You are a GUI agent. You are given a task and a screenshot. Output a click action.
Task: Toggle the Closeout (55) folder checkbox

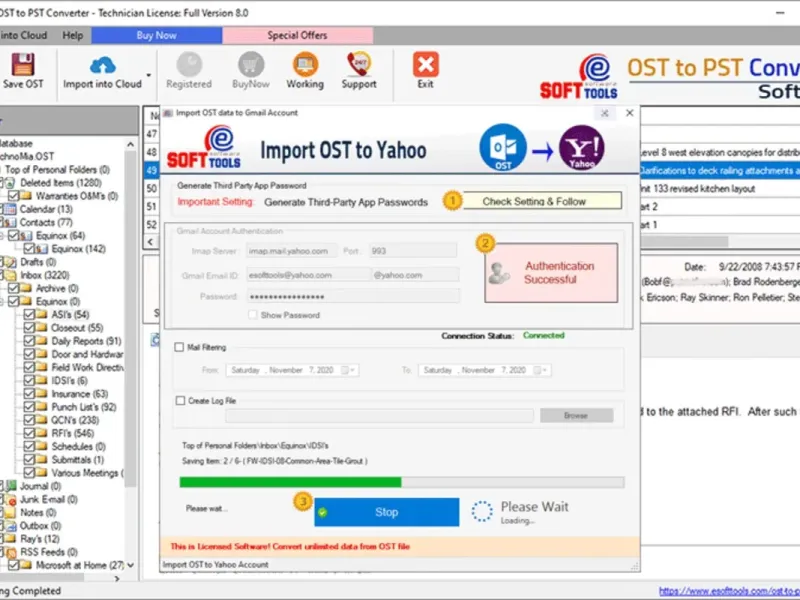[x=30, y=328]
